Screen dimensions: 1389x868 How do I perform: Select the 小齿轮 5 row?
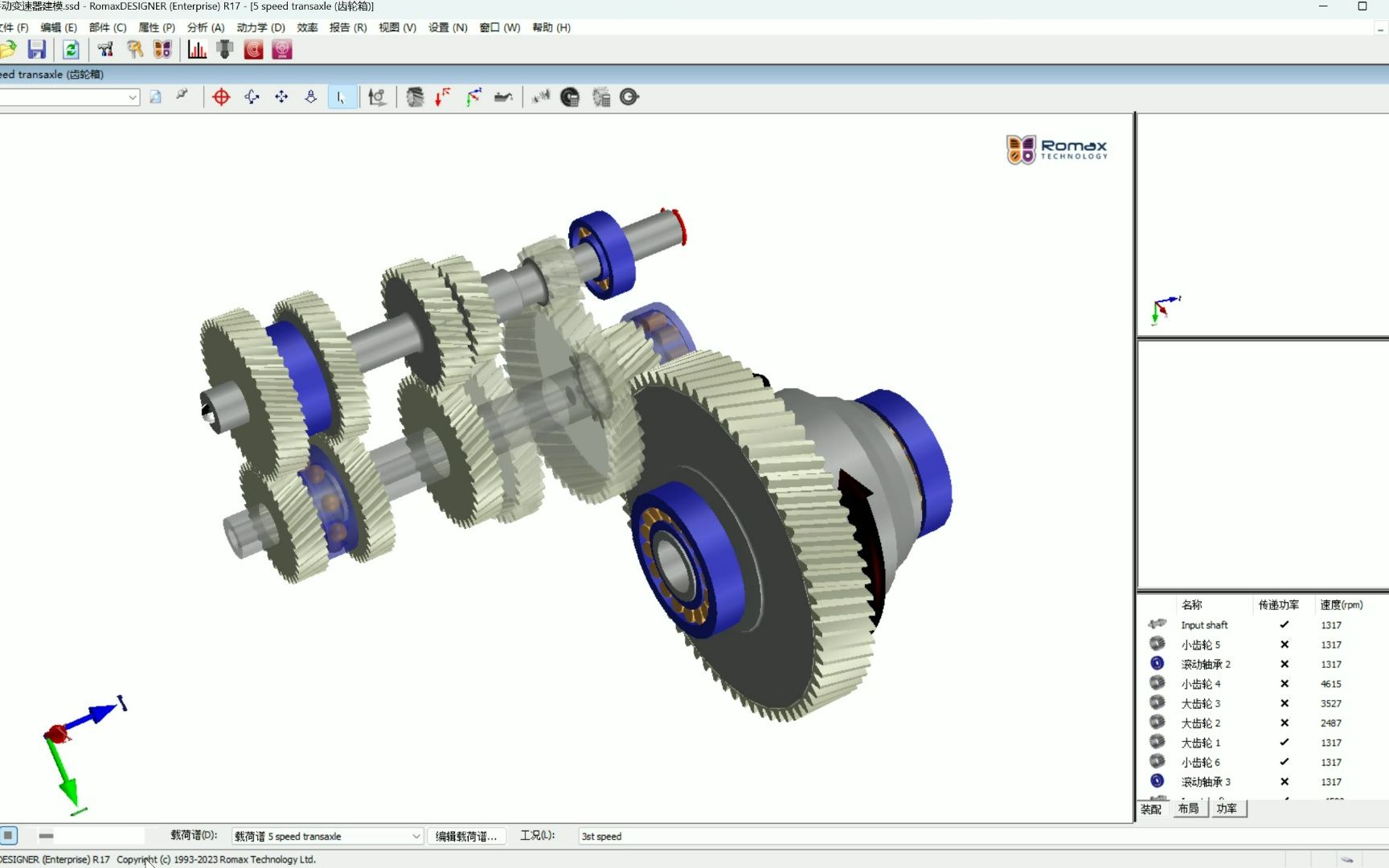click(1263, 645)
